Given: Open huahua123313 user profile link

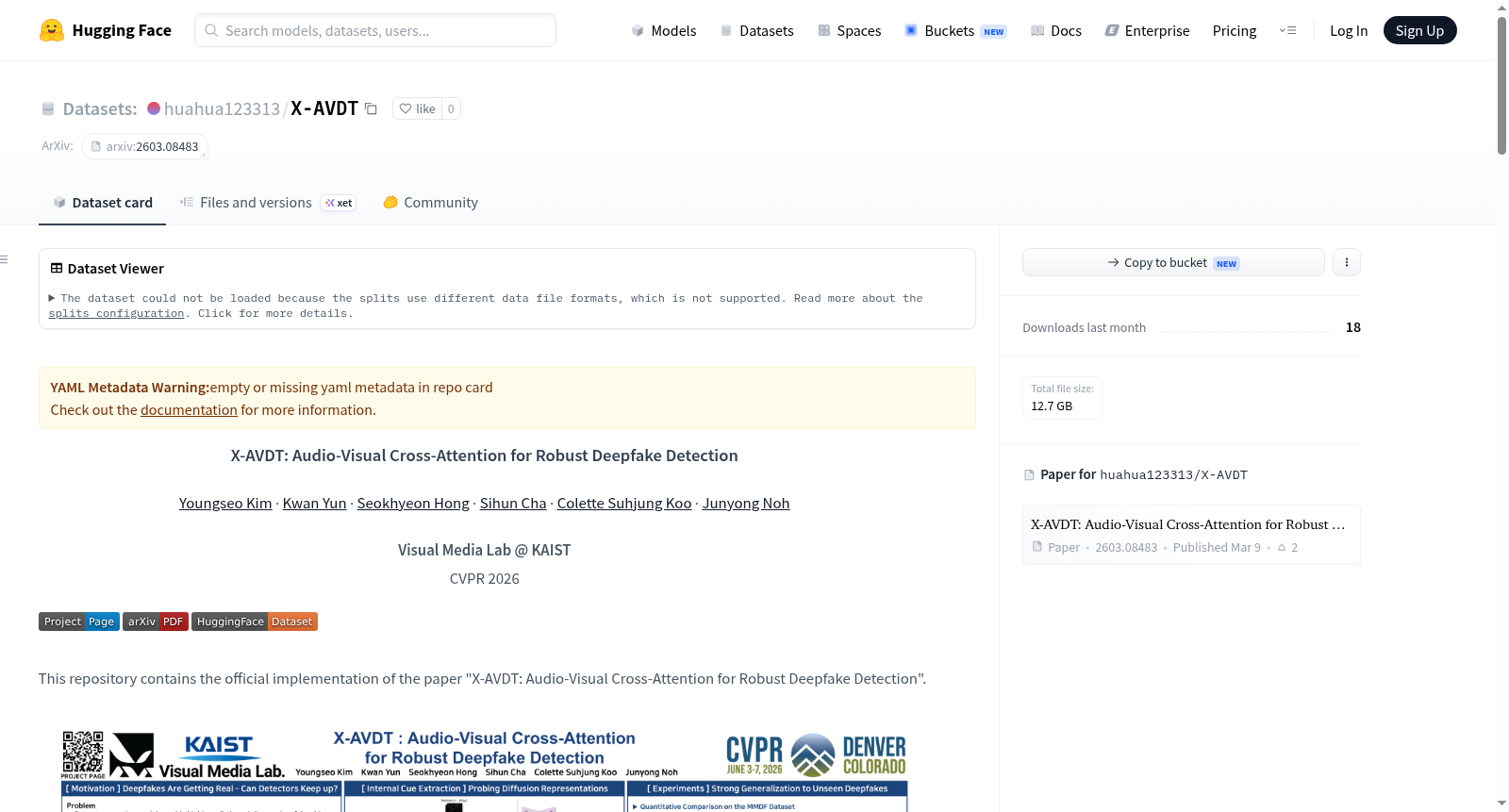Looking at the screenshot, I should (x=222, y=109).
